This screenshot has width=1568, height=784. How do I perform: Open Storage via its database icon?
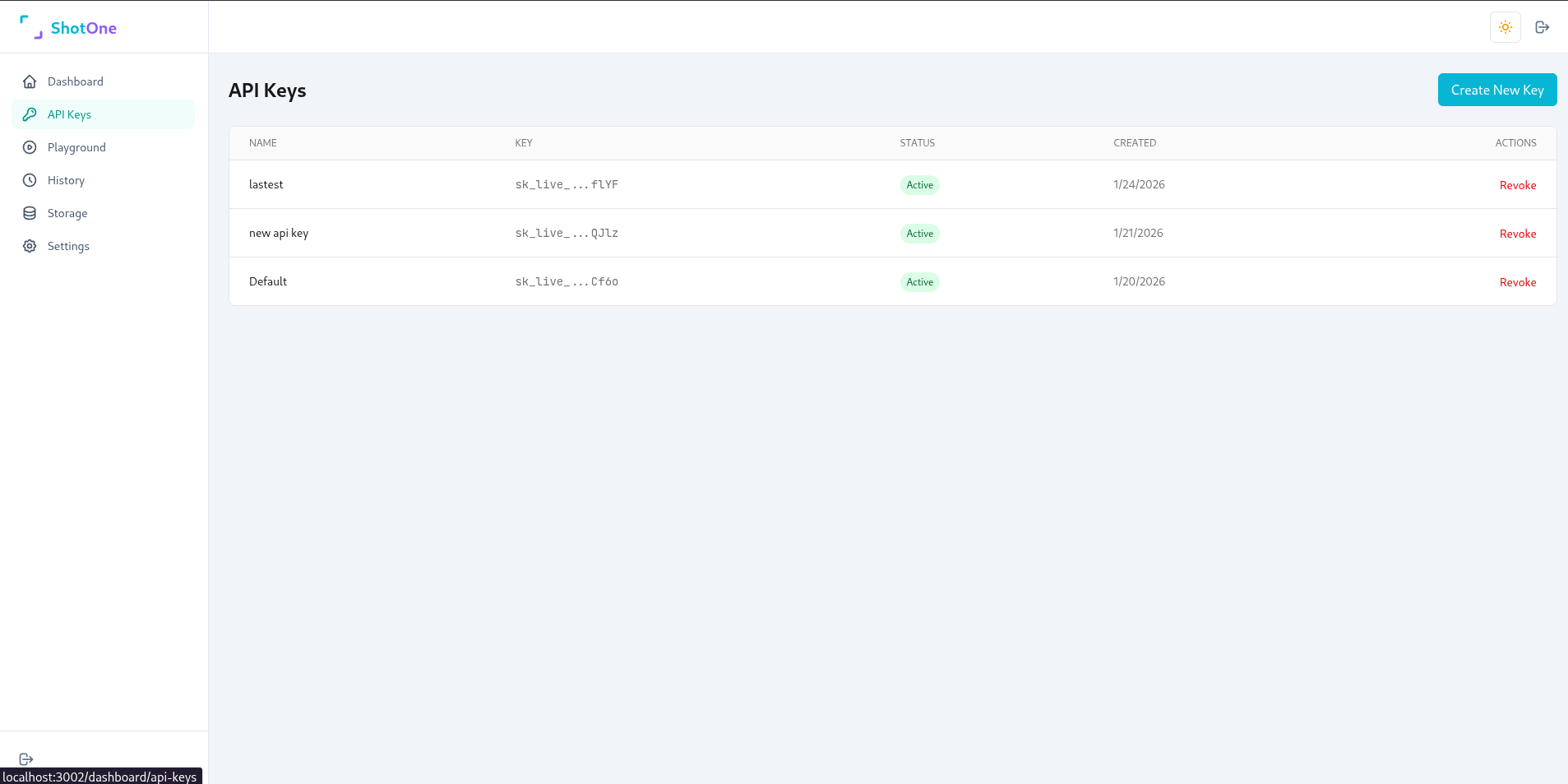pos(30,213)
